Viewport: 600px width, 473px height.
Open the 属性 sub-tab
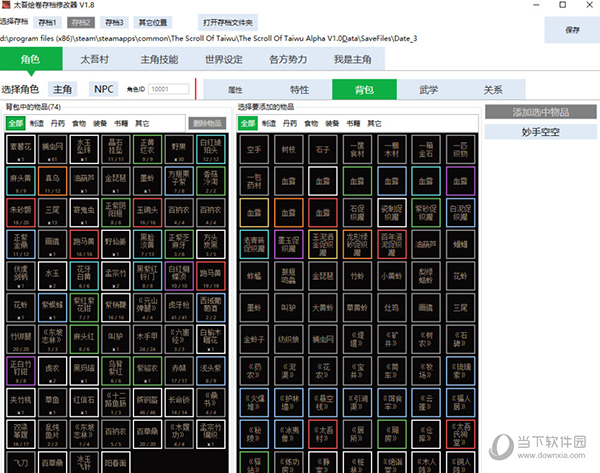point(235,90)
